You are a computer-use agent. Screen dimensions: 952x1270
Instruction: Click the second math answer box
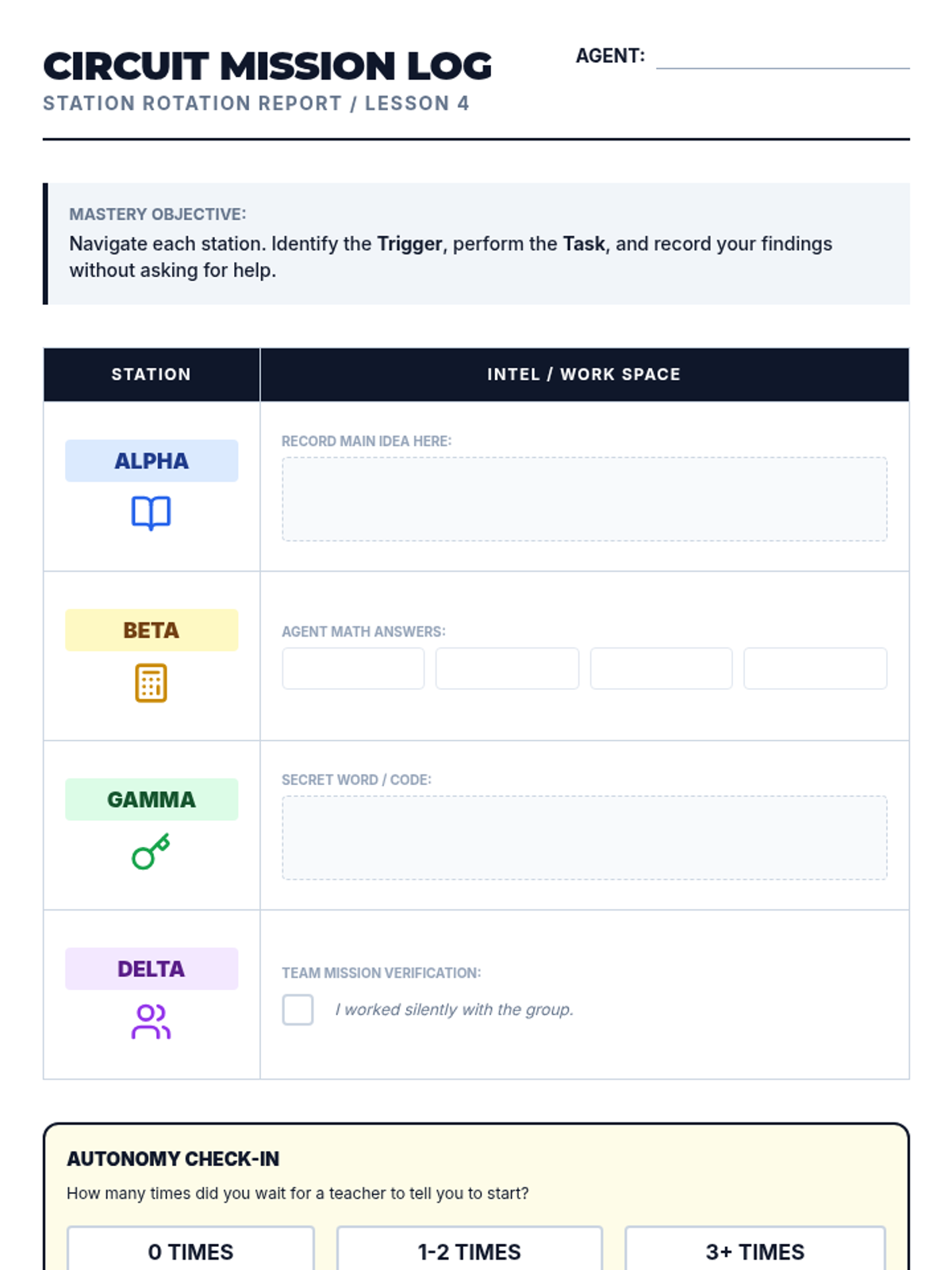click(507, 668)
